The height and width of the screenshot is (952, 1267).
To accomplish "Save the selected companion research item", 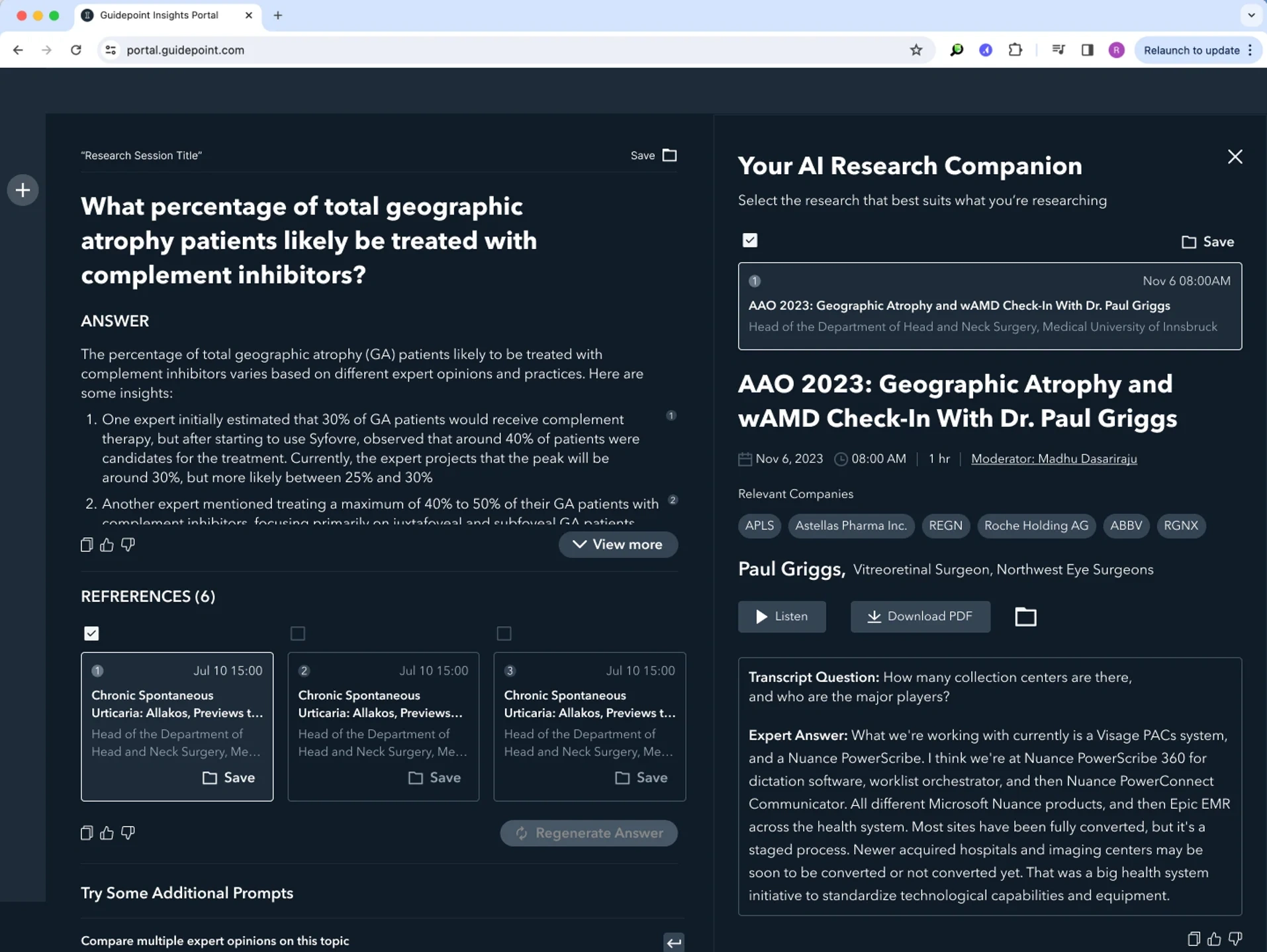I will (x=1208, y=242).
